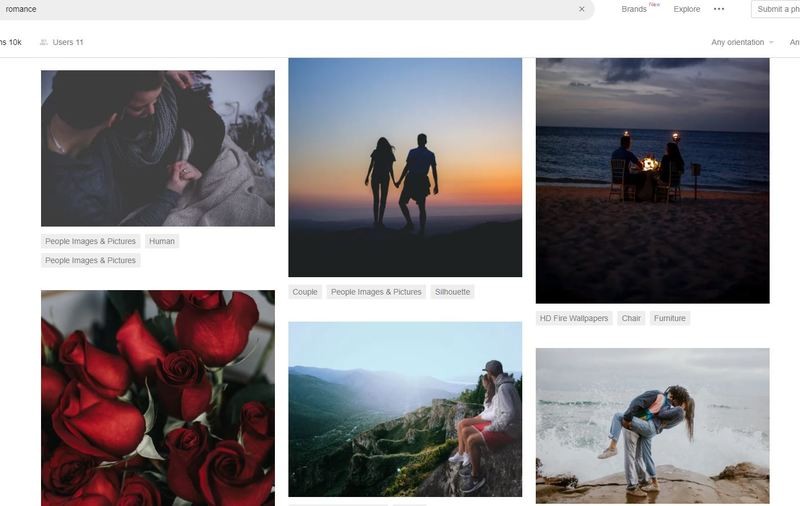Expand the Any orientation dropdown
The height and width of the screenshot is (506, 800).
coord(742,42)
